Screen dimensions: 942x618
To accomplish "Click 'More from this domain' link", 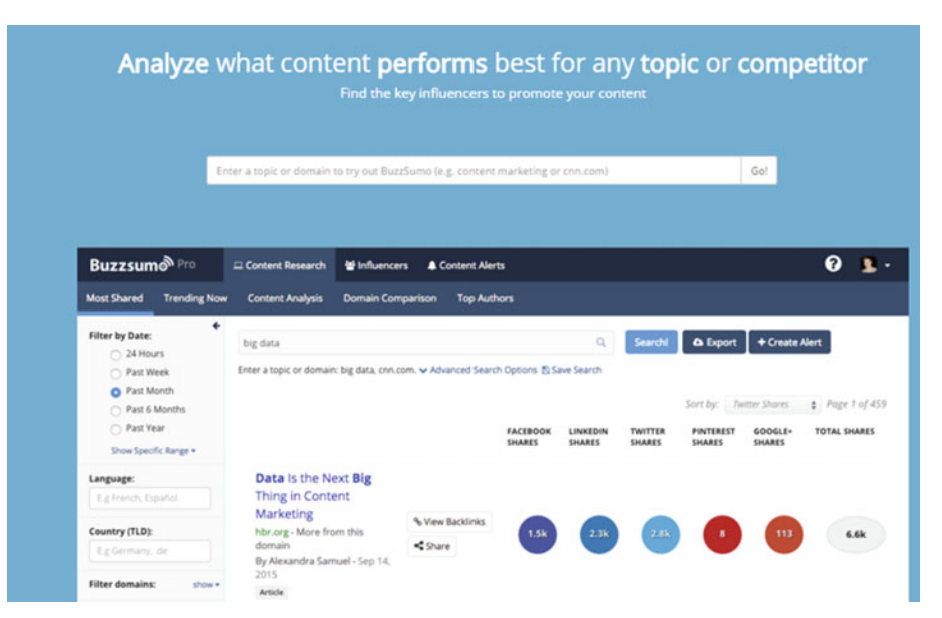I will [x=309, y=539].
